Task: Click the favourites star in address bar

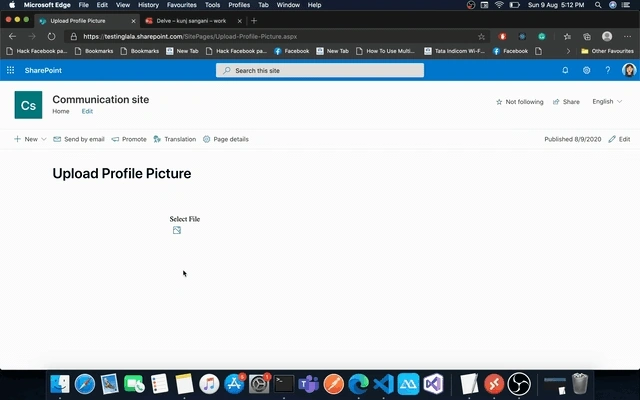Action: (x=482, y=37)
